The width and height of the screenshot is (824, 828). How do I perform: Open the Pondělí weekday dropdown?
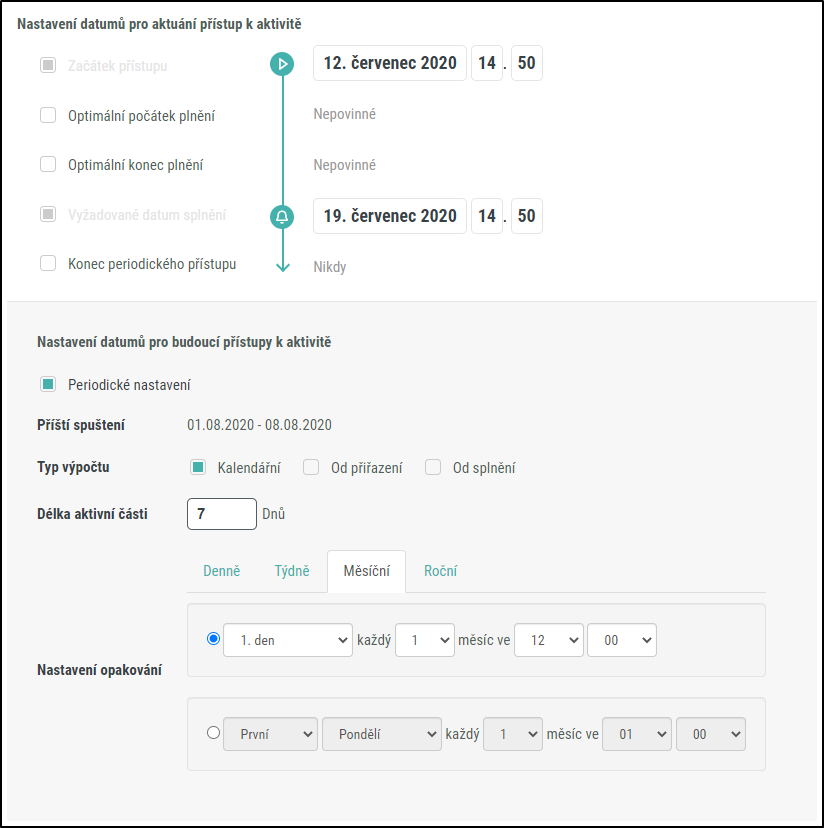click(x=381, y=734)
